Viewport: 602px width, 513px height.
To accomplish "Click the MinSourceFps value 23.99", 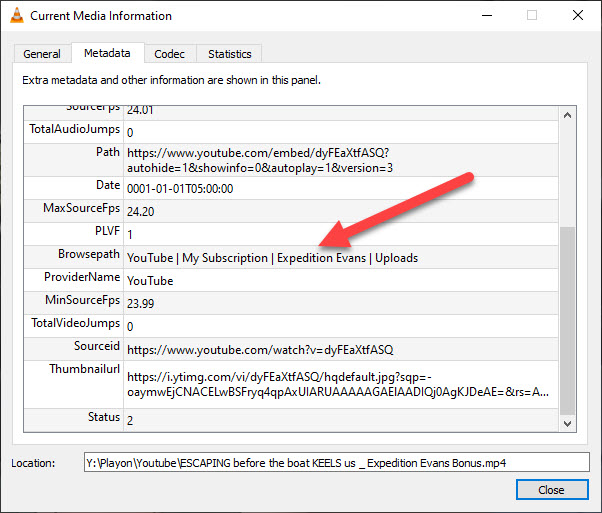I will coord(141,304).
